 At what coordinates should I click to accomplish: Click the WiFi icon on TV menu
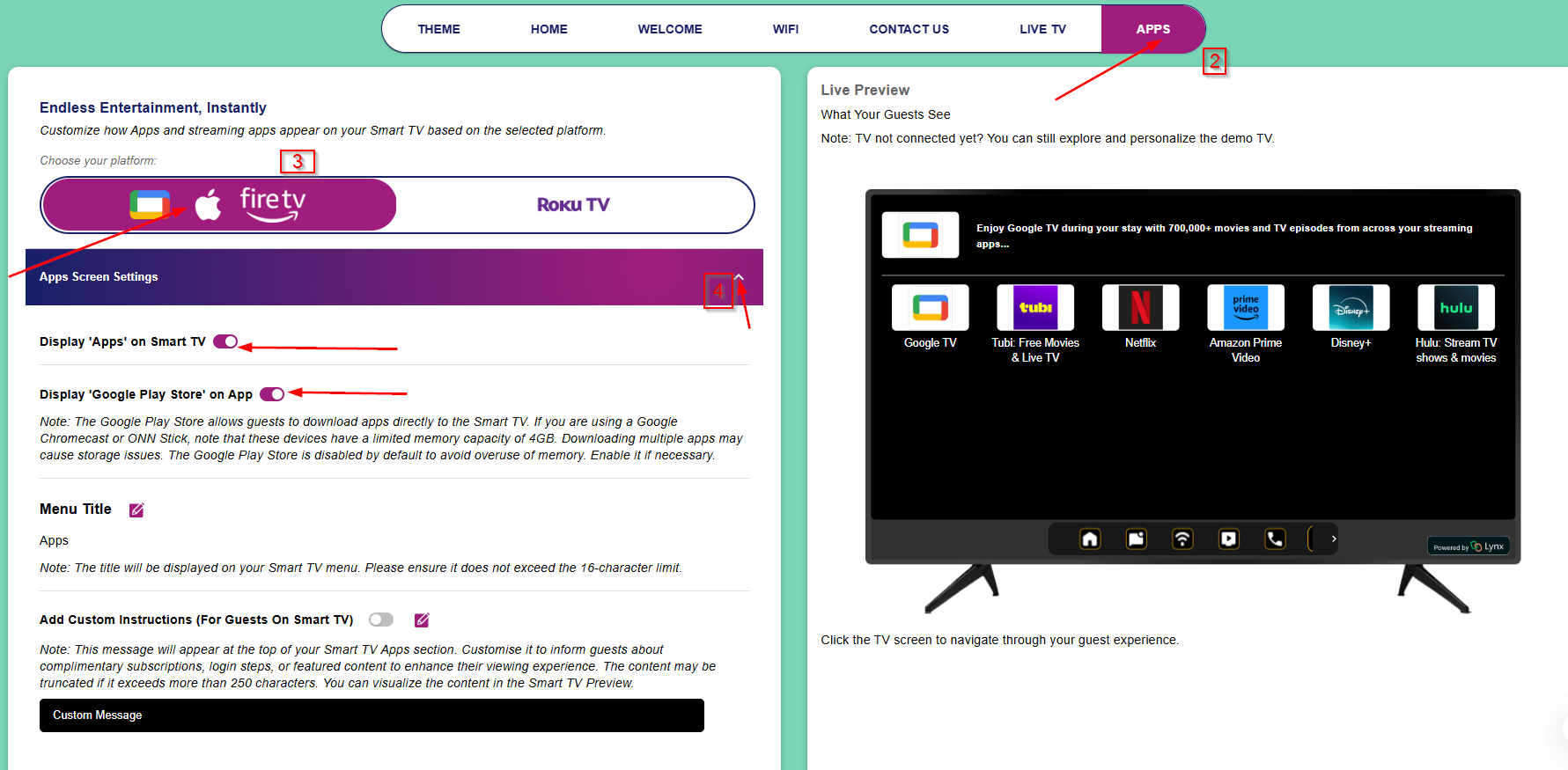coord(1182,539)
